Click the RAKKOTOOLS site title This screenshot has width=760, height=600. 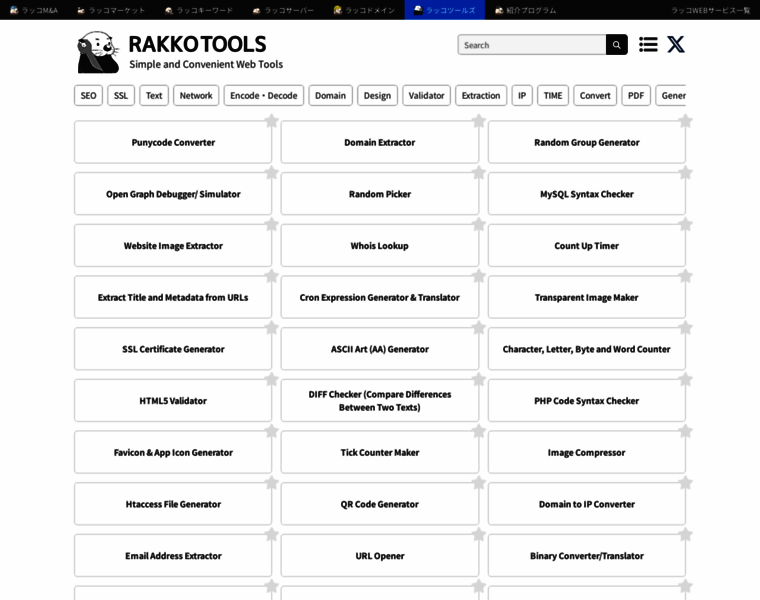197,45
